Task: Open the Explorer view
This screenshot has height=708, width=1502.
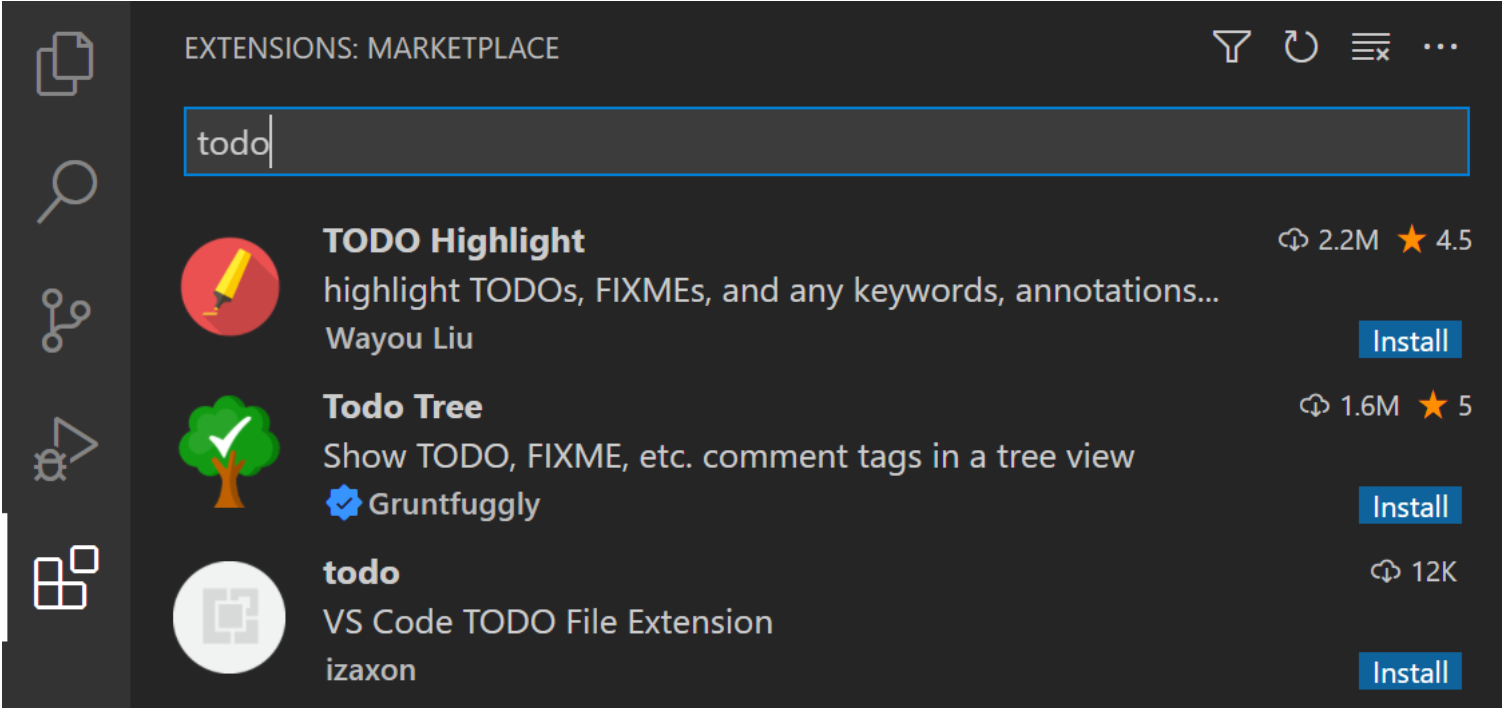Action: point(65,62)
